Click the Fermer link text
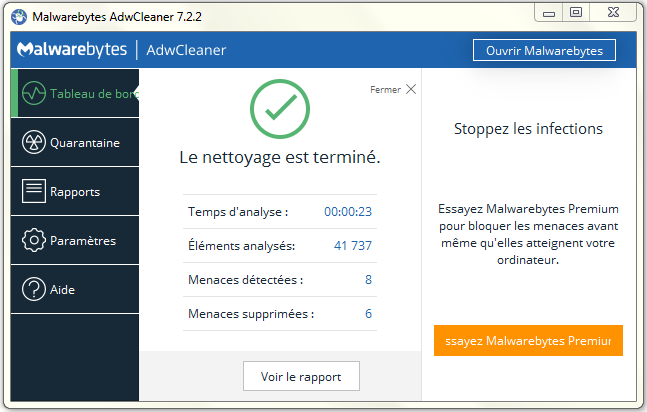The height and width of the screenshot is (412, 647). [385, 90]
